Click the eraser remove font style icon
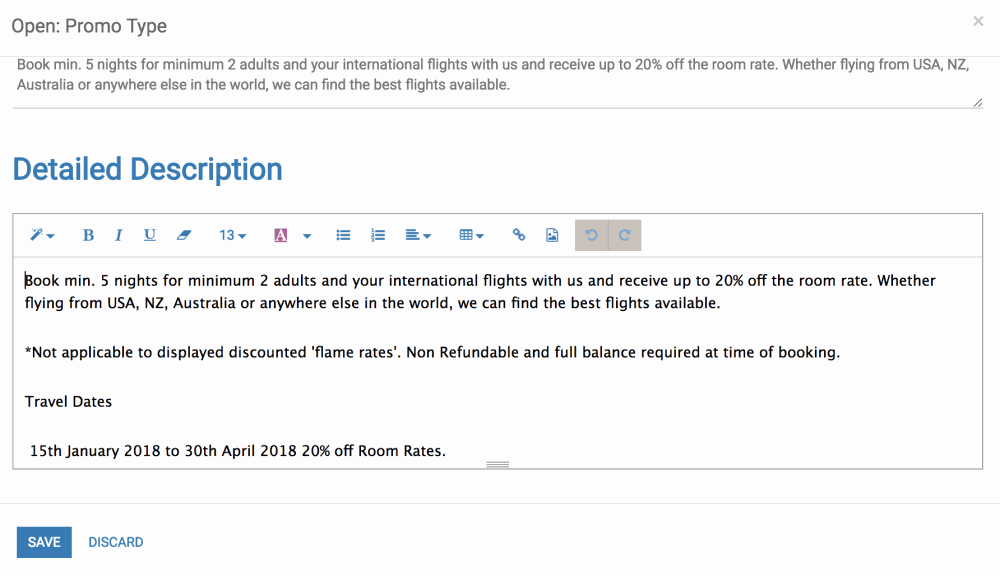Viewport: 1000px width, 576px height. point(184,235)
